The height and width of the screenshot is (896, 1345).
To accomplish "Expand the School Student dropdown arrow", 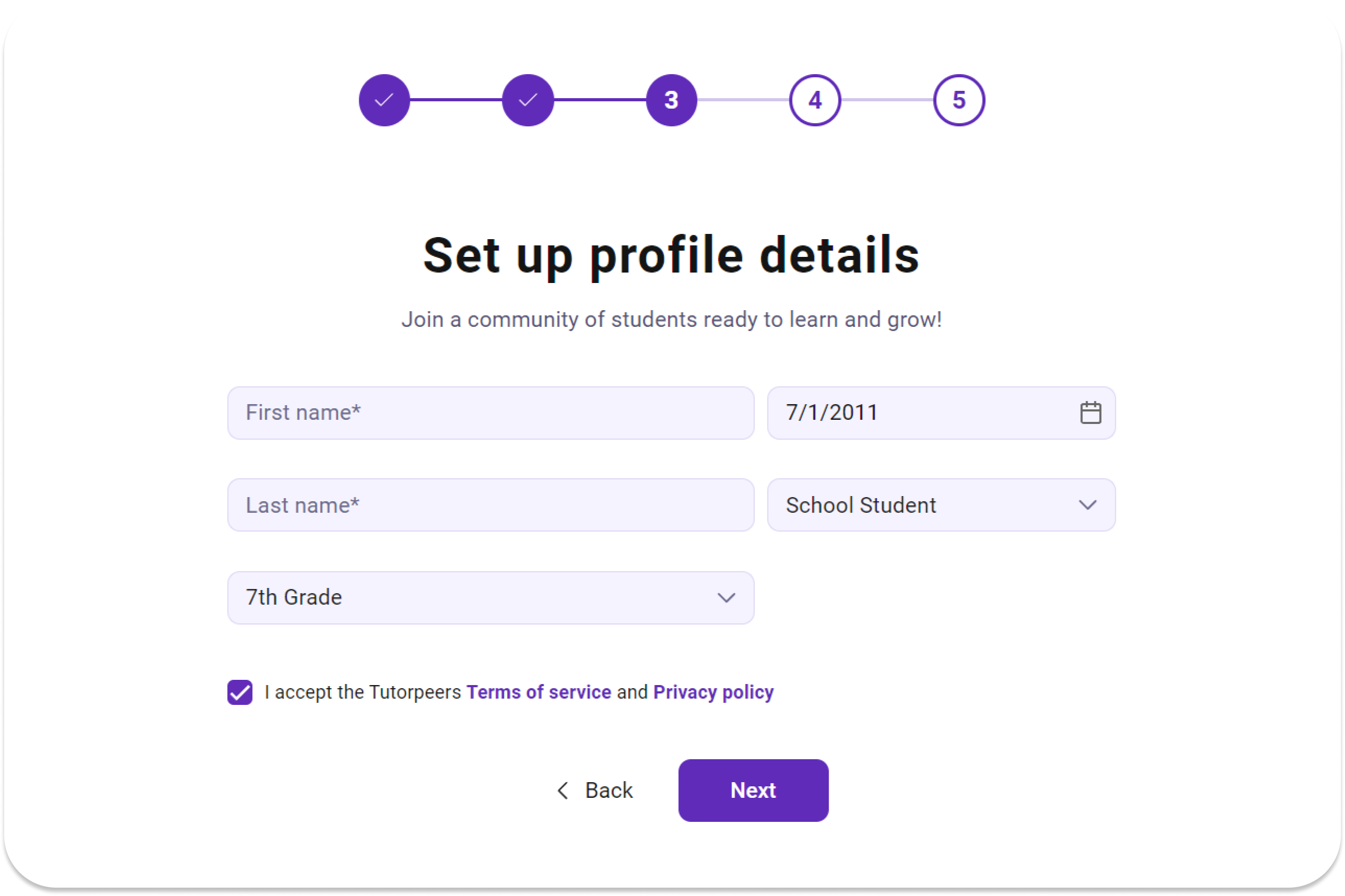I will click(1087, 505).
